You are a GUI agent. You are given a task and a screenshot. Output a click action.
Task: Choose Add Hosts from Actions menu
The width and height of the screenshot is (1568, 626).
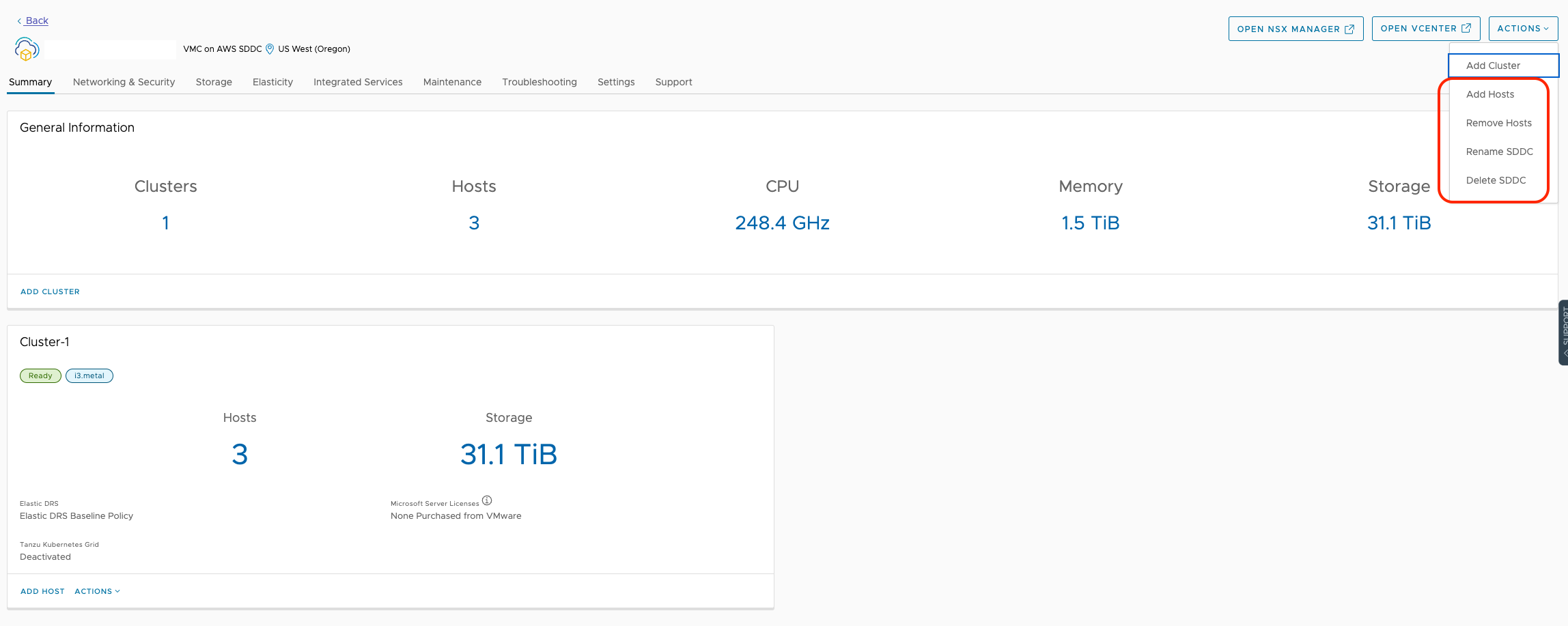tap(1489, 94)
